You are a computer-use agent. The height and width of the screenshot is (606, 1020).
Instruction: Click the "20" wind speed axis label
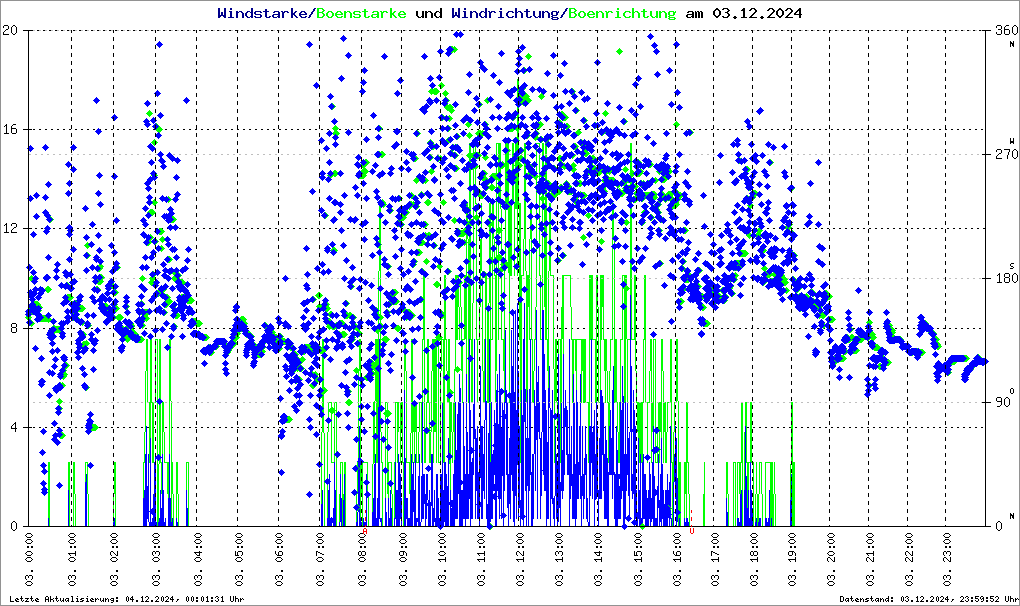[10, 30]
